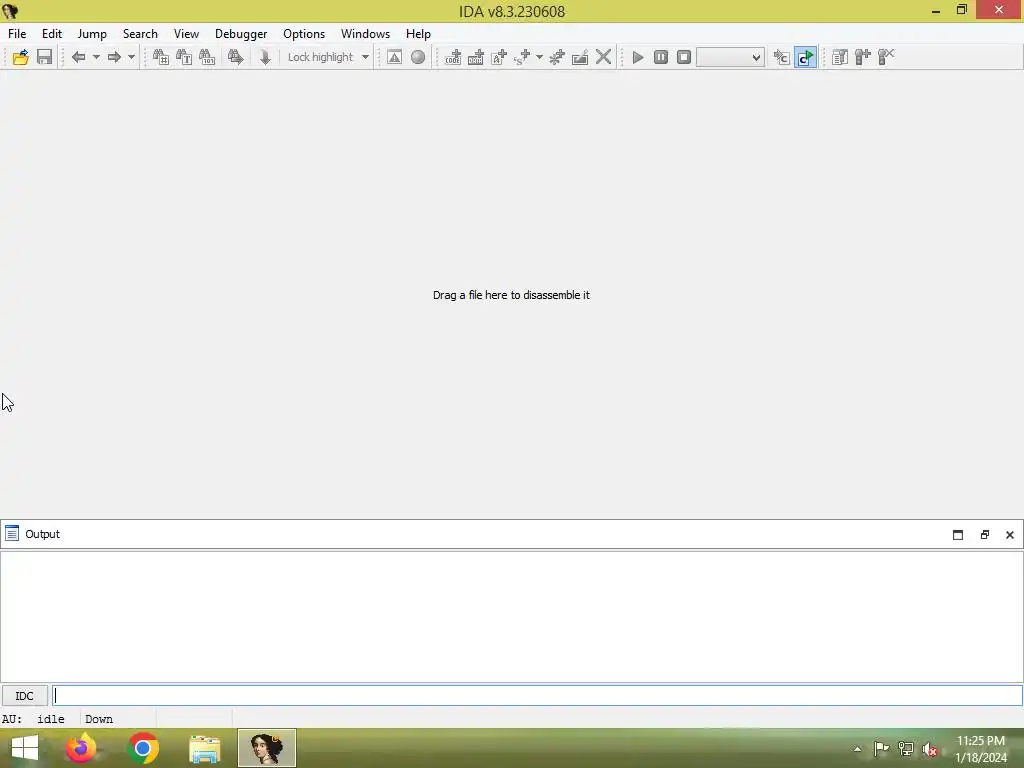Click the convert to data icon
Image resolution: width=1024 pixels, height=768 pixels.
coord(475,57)
